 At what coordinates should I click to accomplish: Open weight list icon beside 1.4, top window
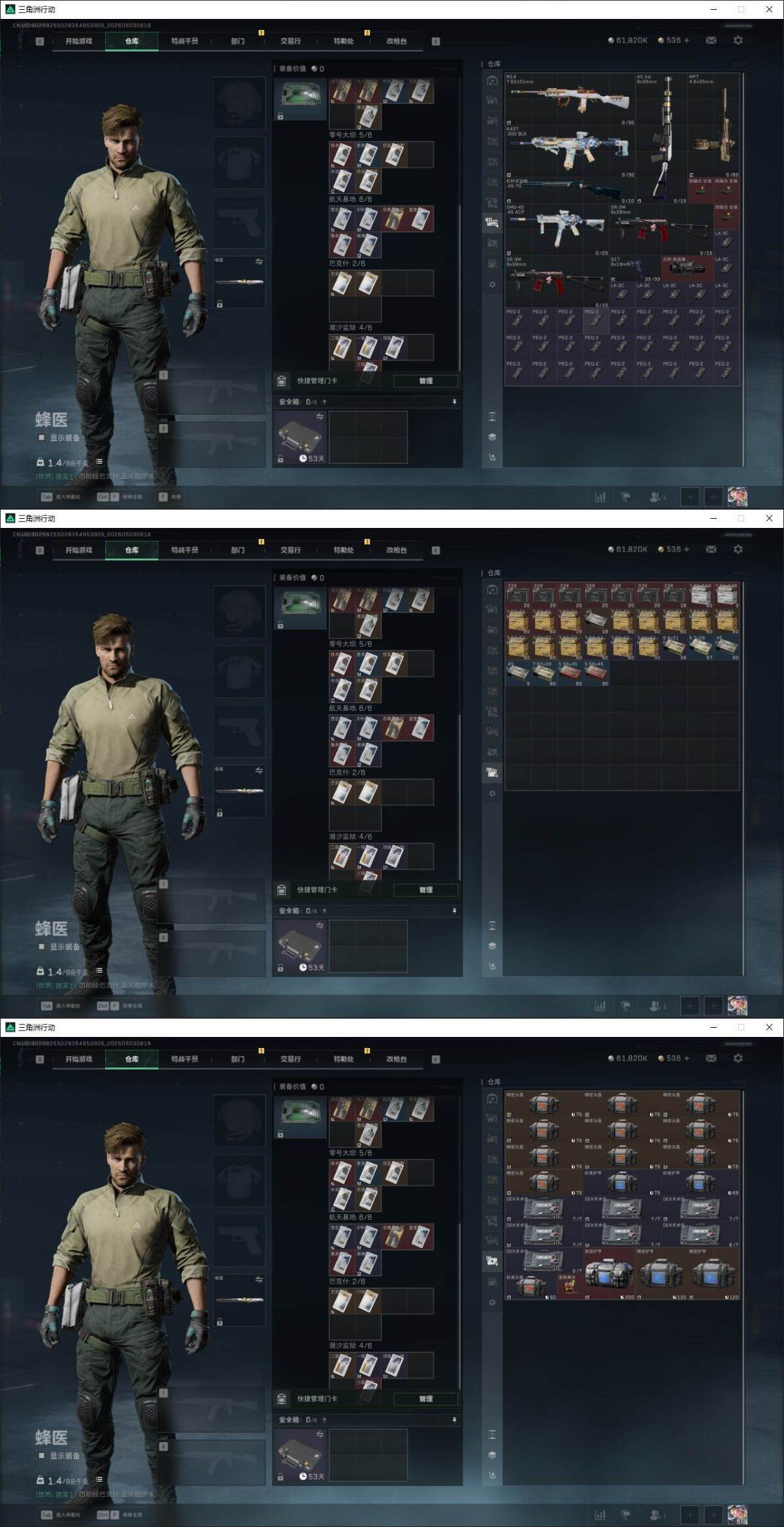click(x=99, y=461)
